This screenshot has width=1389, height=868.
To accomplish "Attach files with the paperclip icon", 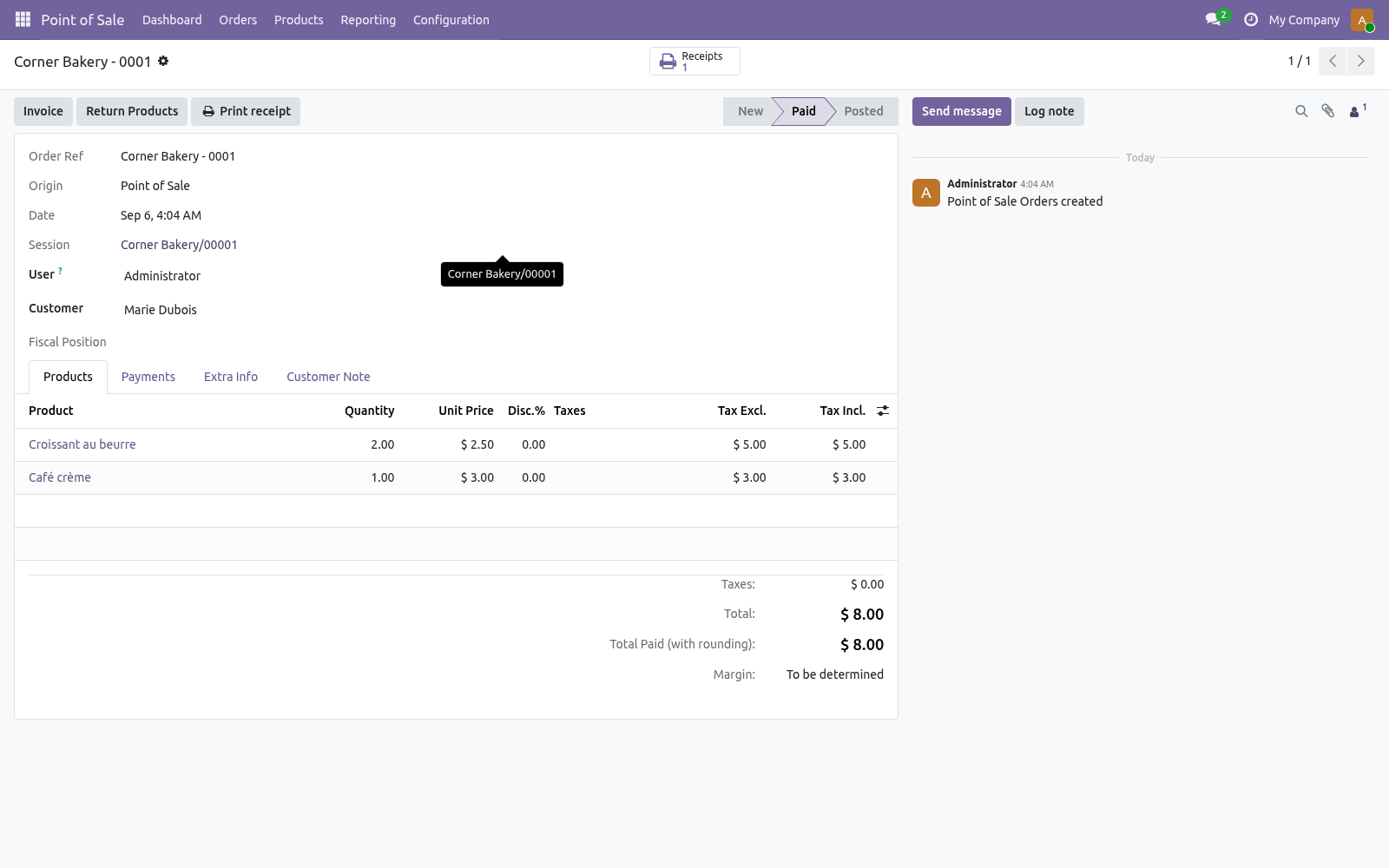I will pyautogui.click(x=1328, y=111).
